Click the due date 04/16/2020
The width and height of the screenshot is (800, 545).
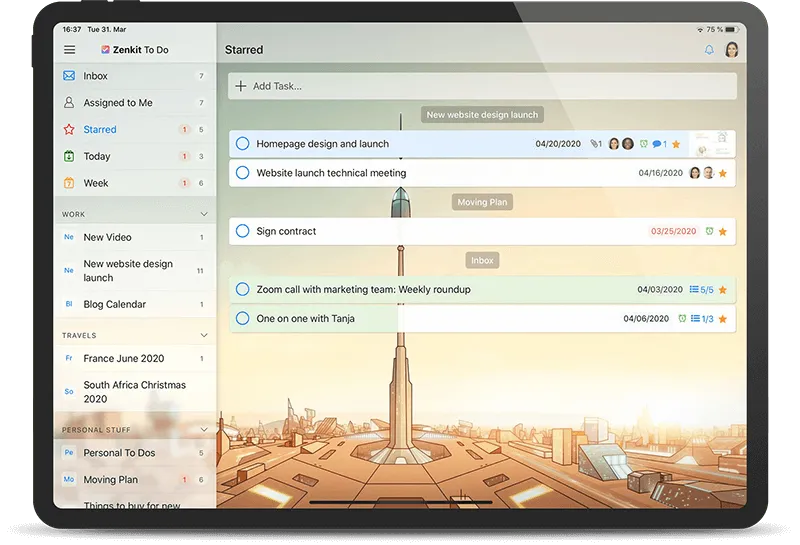[660, 173]
